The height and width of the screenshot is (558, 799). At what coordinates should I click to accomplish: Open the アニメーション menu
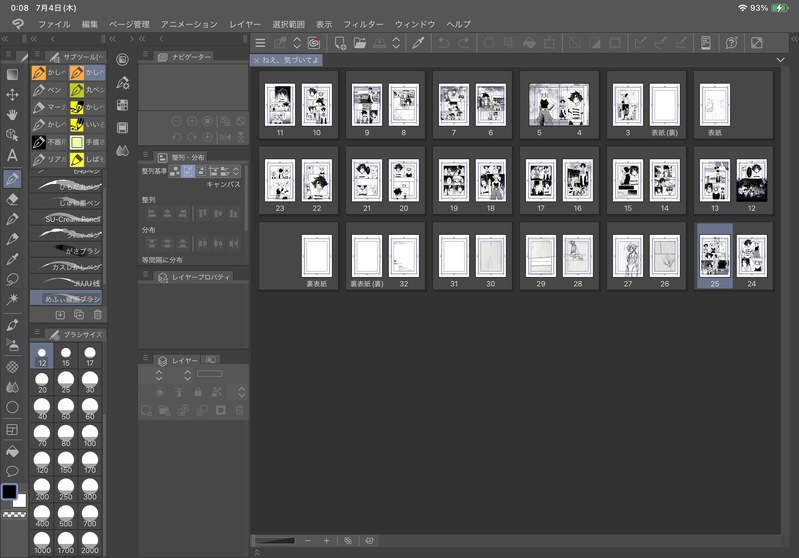coord(189,24)
